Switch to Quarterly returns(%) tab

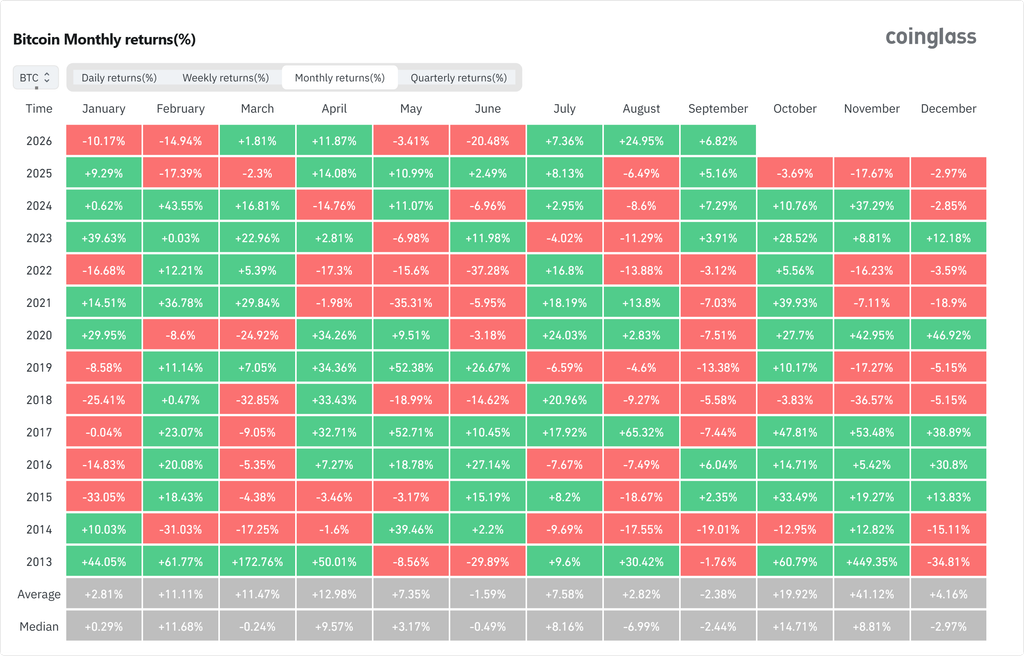458,78
